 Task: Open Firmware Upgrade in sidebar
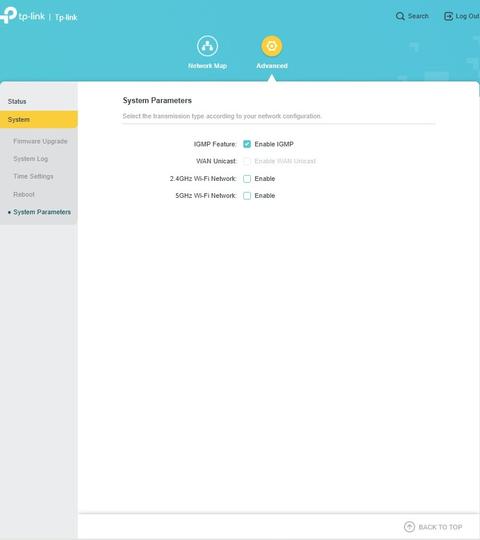coord(40,141)
